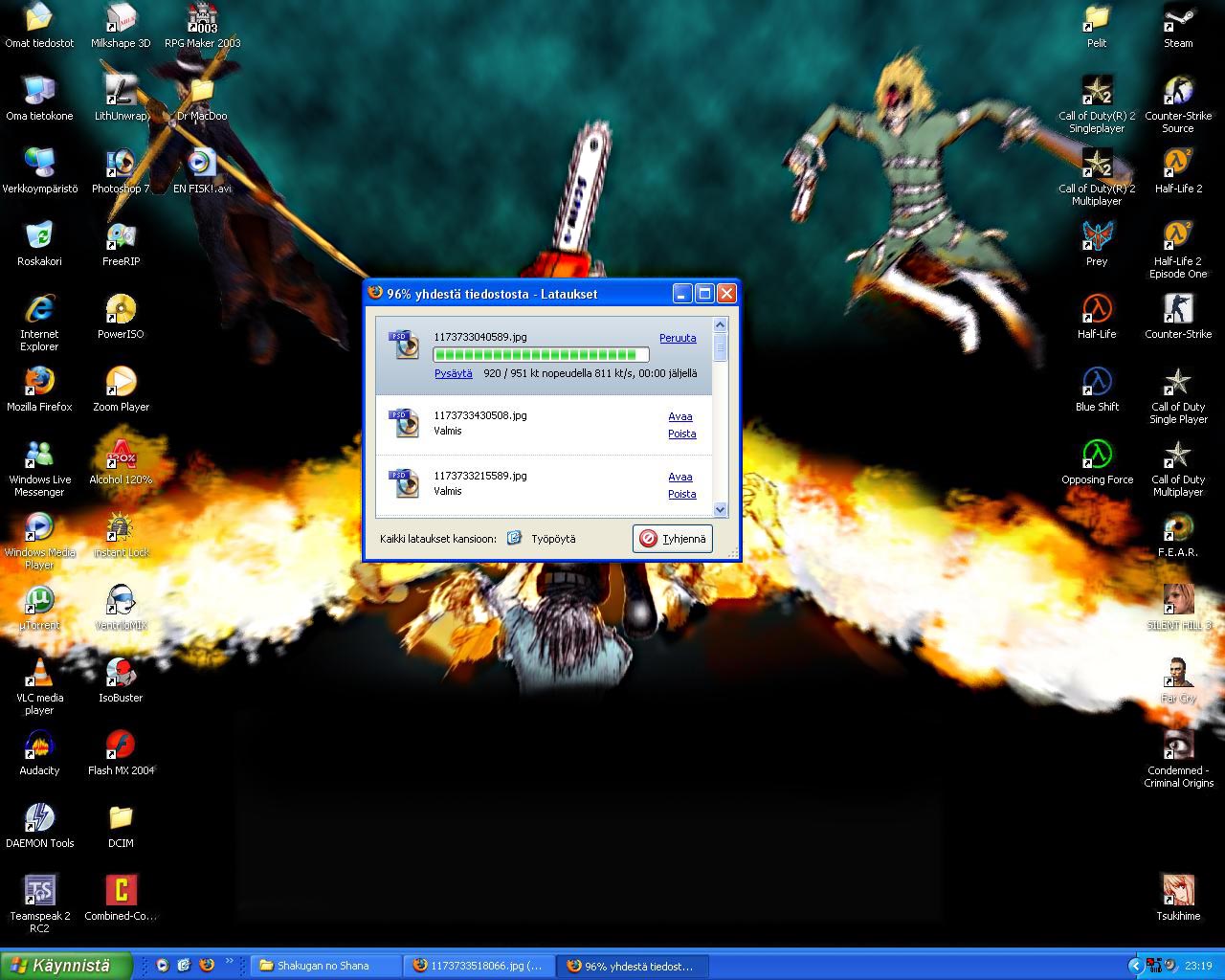Click the 96% yhdestä tiedost... taskbar button
Image resolution: width=1225 pixels, height=980 pixels.
[633, 966]
